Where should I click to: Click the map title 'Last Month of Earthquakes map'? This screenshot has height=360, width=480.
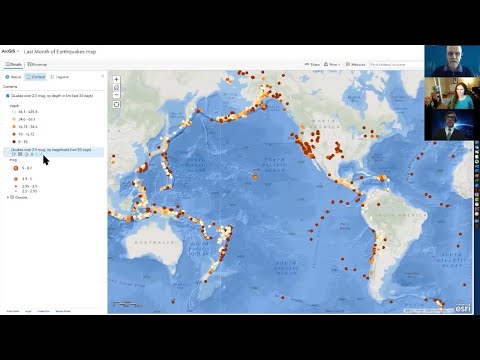(x=60, y=52)
